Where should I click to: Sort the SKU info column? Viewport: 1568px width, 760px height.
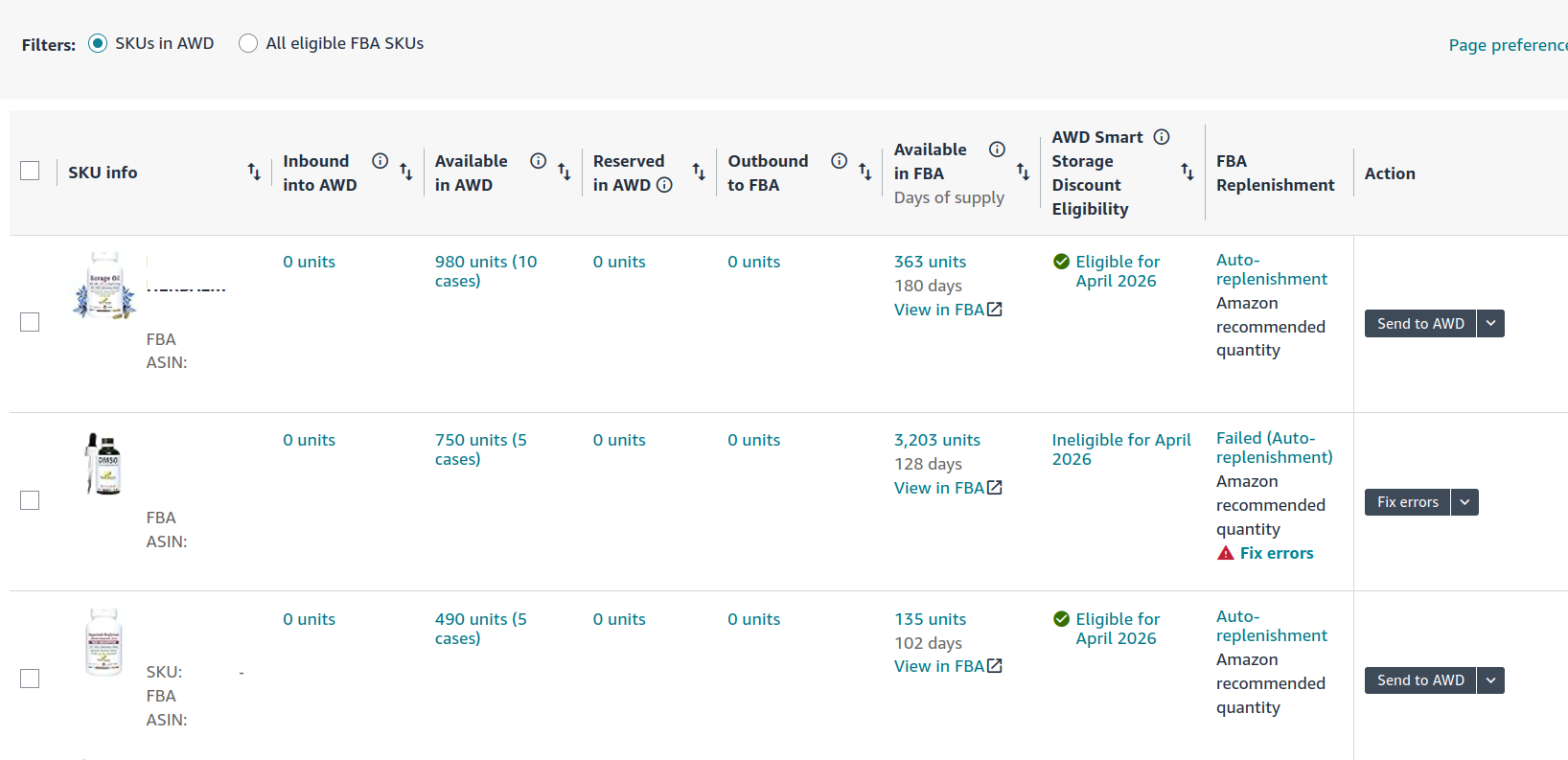pyautogui.click(x=254, y=172)
